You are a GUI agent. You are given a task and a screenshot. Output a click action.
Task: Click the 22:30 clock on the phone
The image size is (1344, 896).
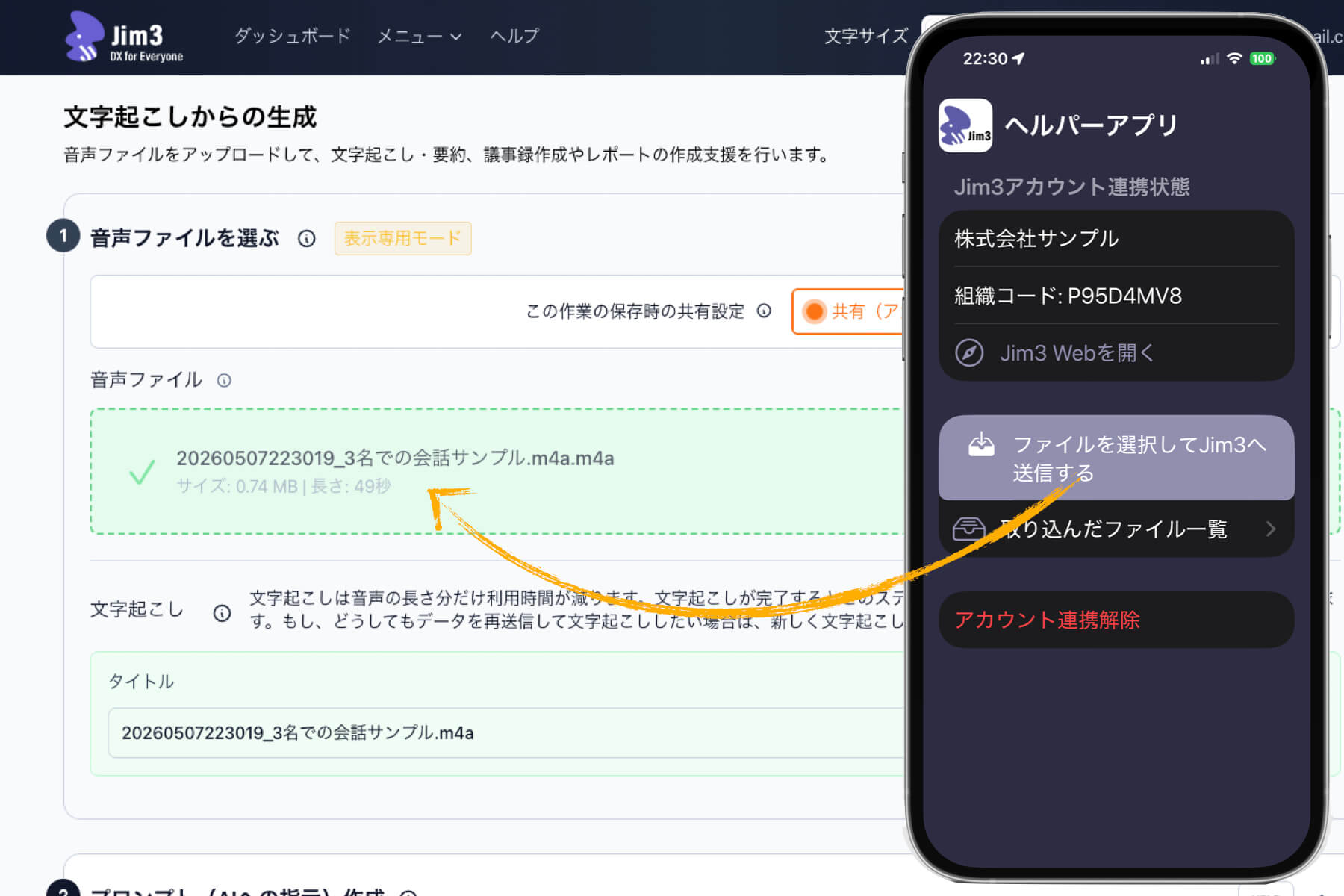(985, 58)
